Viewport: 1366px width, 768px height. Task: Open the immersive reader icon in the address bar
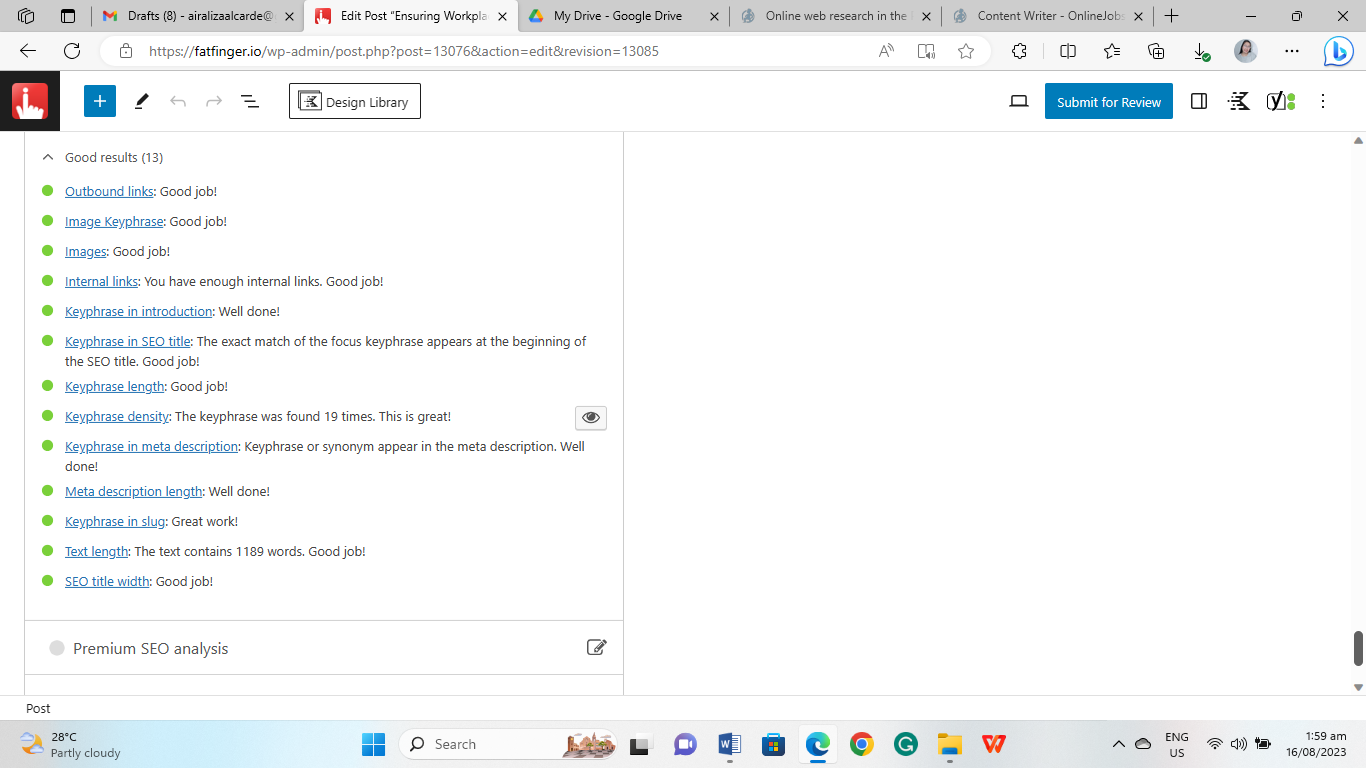pyautogui.click(x=926, y=51)
